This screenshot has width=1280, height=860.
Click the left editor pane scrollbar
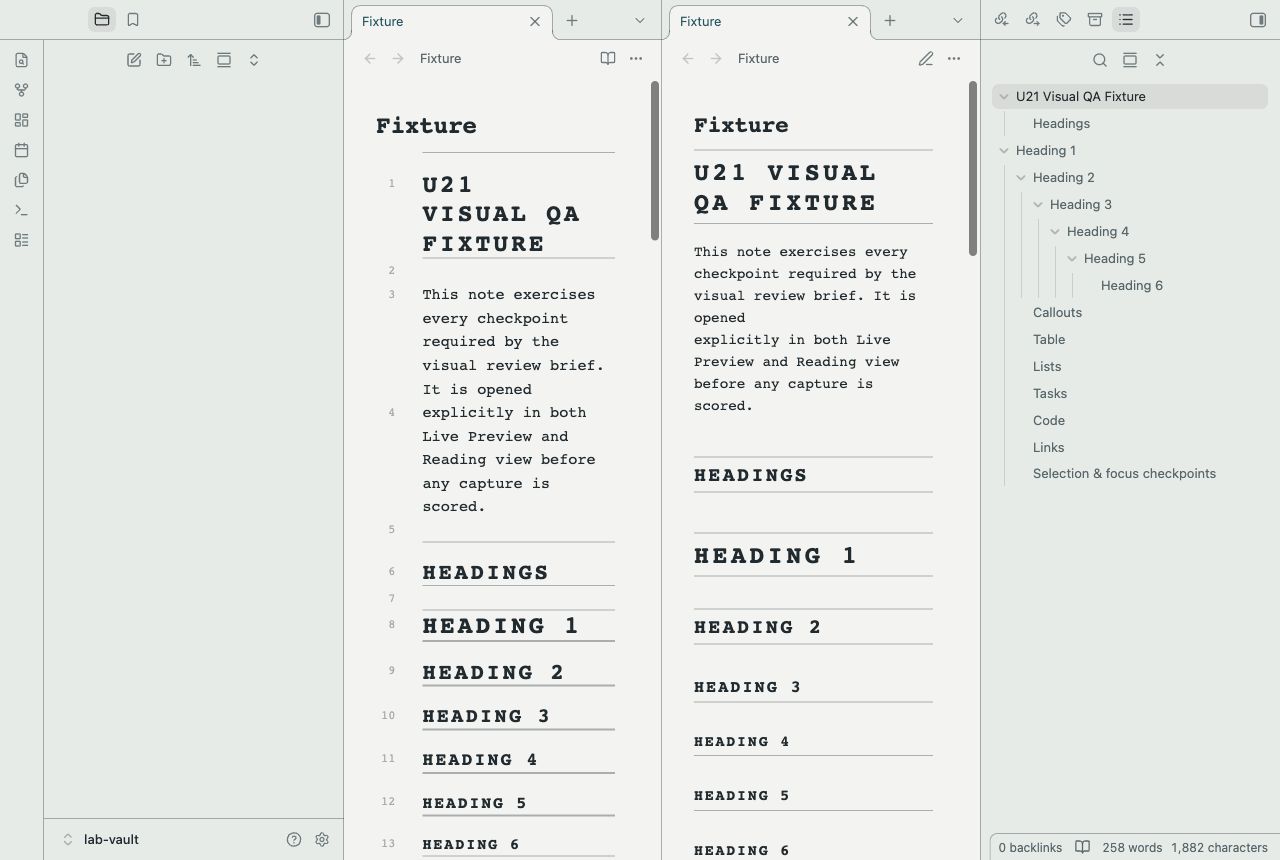coord(655,160)
